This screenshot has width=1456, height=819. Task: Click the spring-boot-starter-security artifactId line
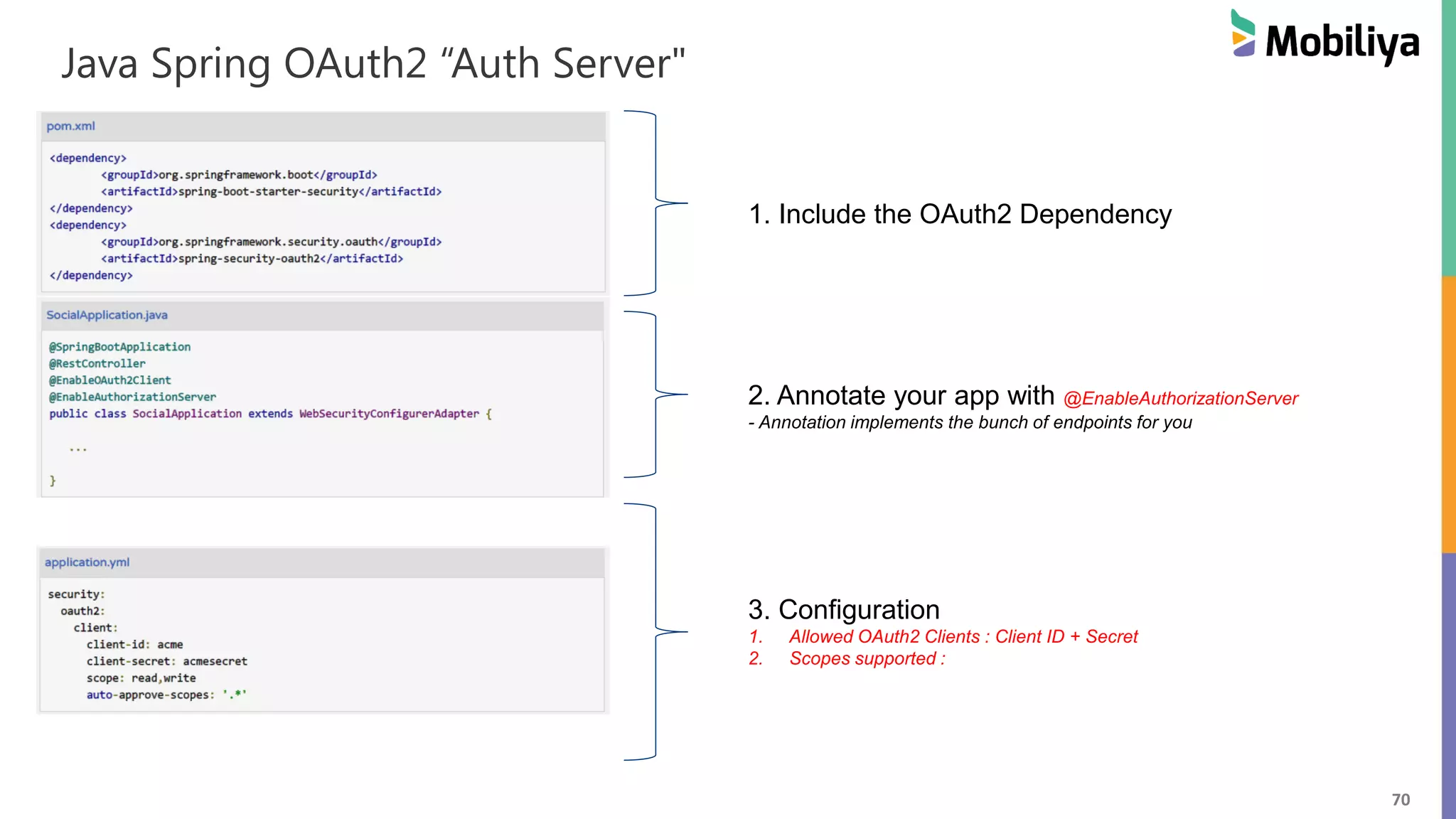point(271,192)
